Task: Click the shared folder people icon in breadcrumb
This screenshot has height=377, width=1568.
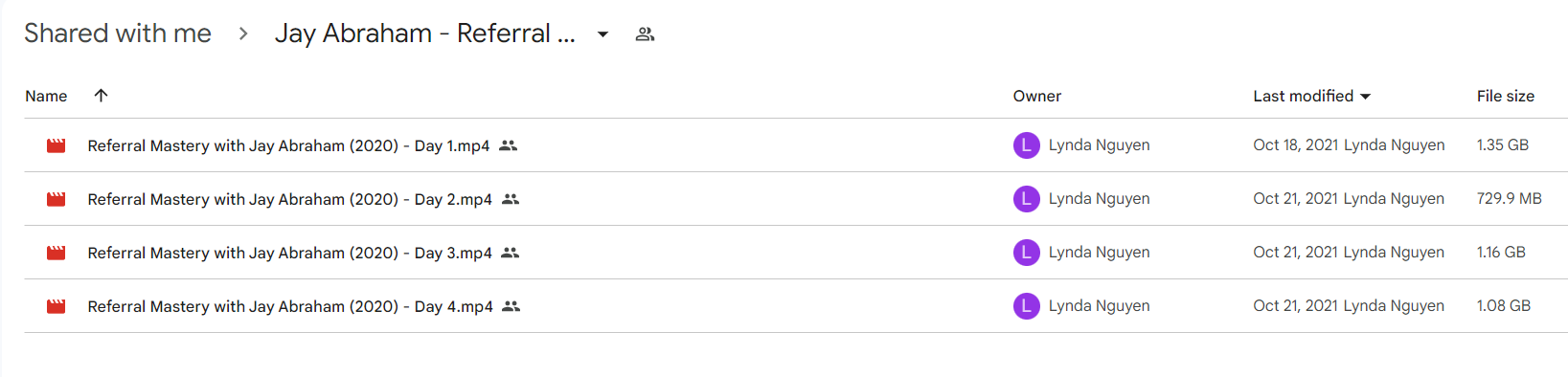Action: click(646, 34)
